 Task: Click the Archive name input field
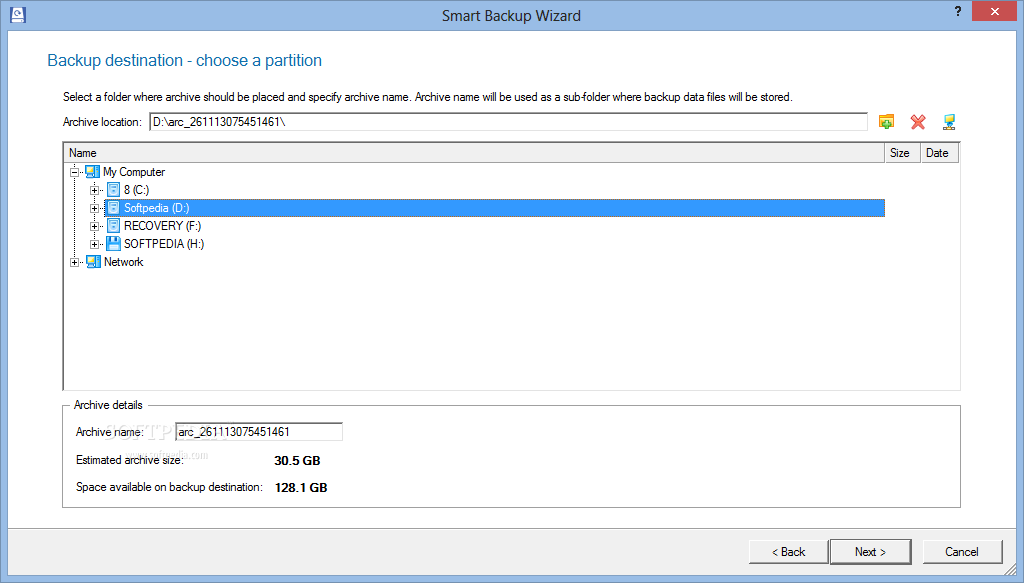(x=259, y=432)
